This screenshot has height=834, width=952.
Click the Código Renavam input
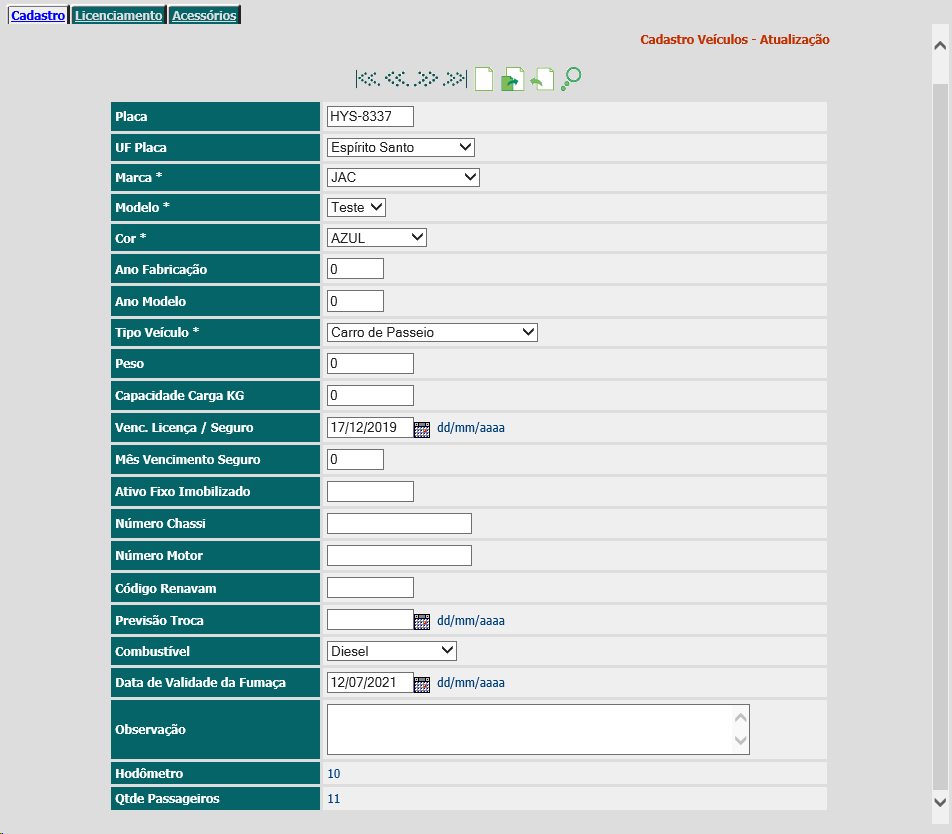pyautogui.click(x=370, y=588)
